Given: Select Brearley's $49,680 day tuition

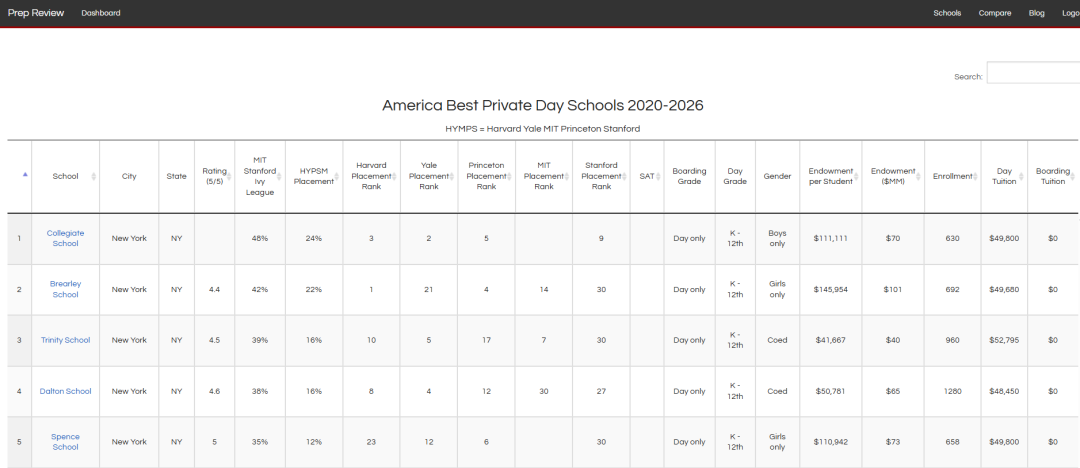Looking at the screenshot, I should coord(1004,289).
